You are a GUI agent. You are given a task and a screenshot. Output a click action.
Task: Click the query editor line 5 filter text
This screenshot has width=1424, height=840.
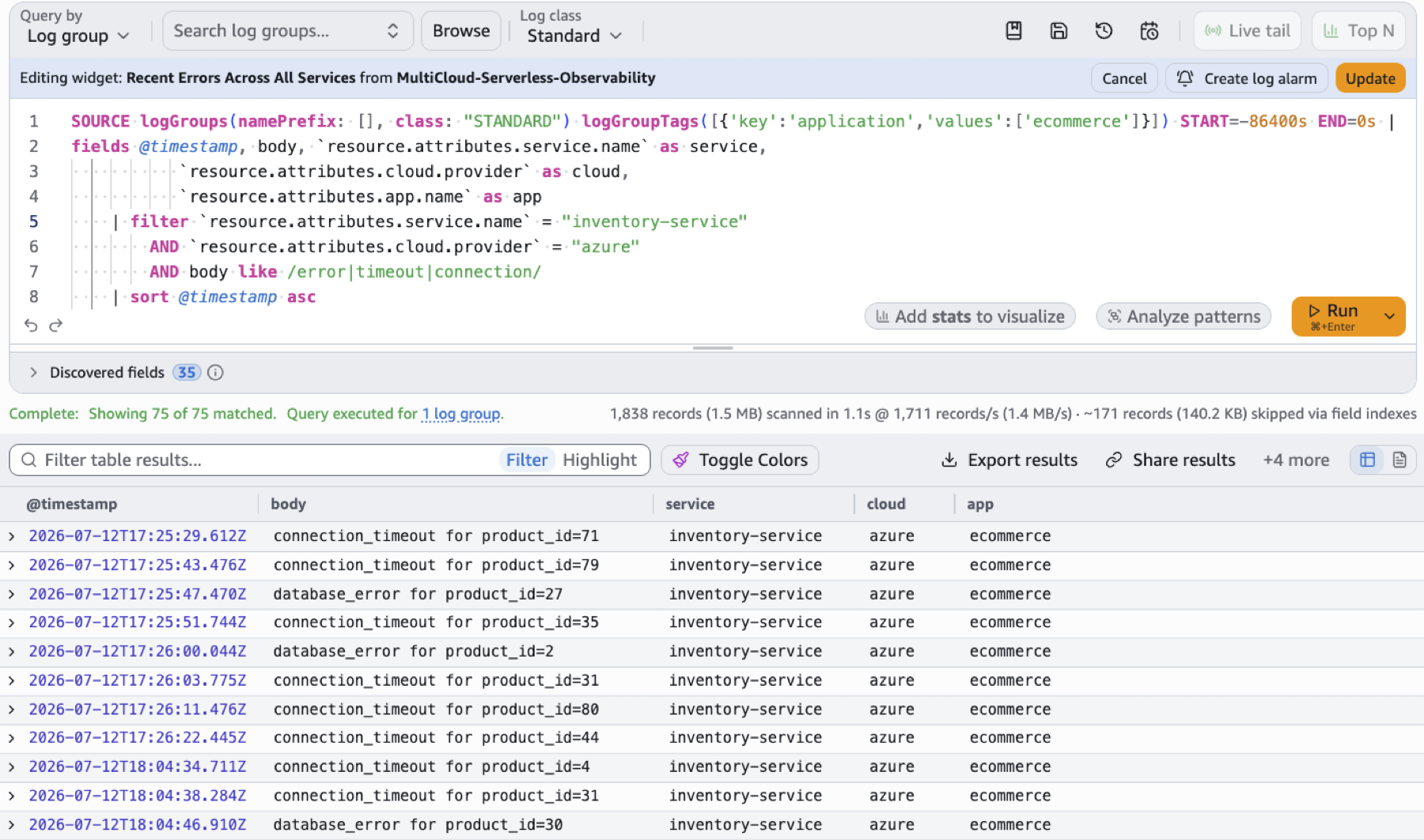coord(439,221)
